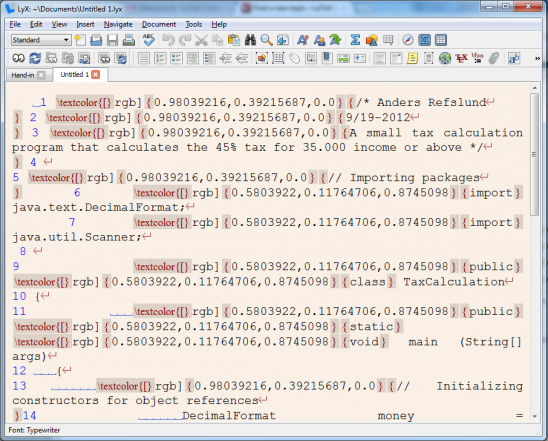Run the ABC spellchecker
Screen dimensions: 548x441
point(149,40)
